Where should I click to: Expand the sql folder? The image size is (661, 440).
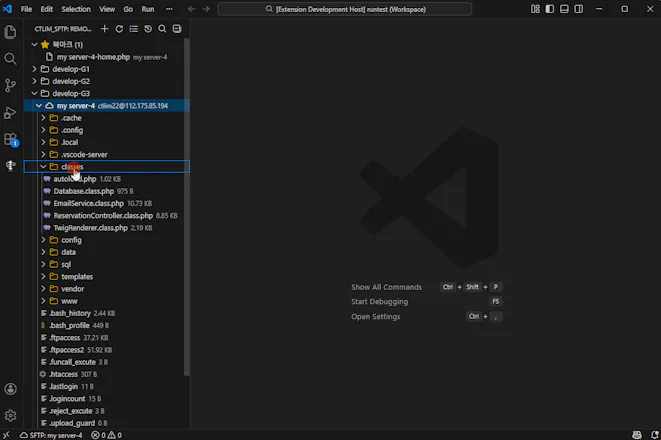tap(43, 264)
